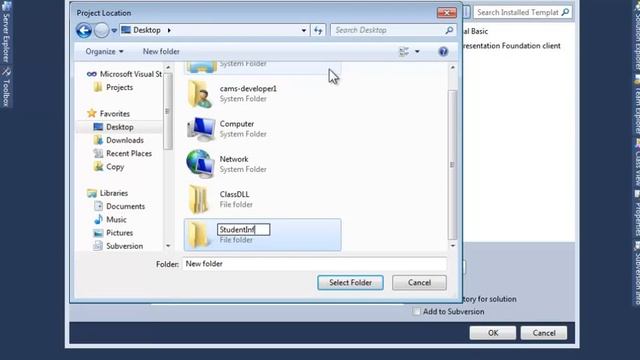The width and height of the screenshot is (640, 360).
Task: Click the file list scrollbar thumb
Action: point(452,164)
